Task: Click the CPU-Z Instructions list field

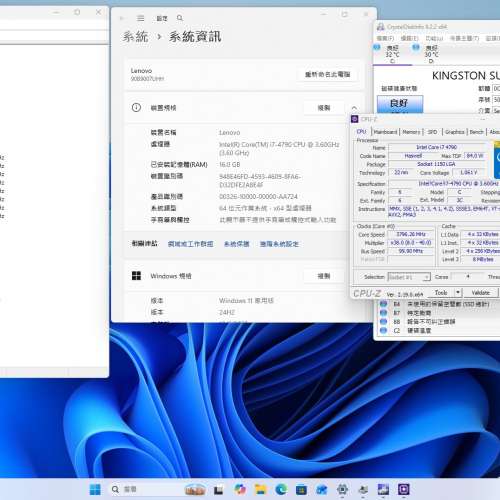Action: click(444, 212)
